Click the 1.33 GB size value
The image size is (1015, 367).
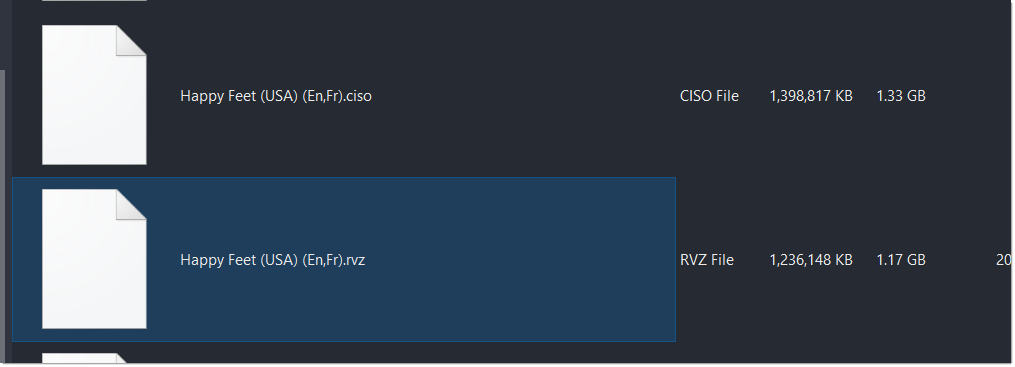900,96
